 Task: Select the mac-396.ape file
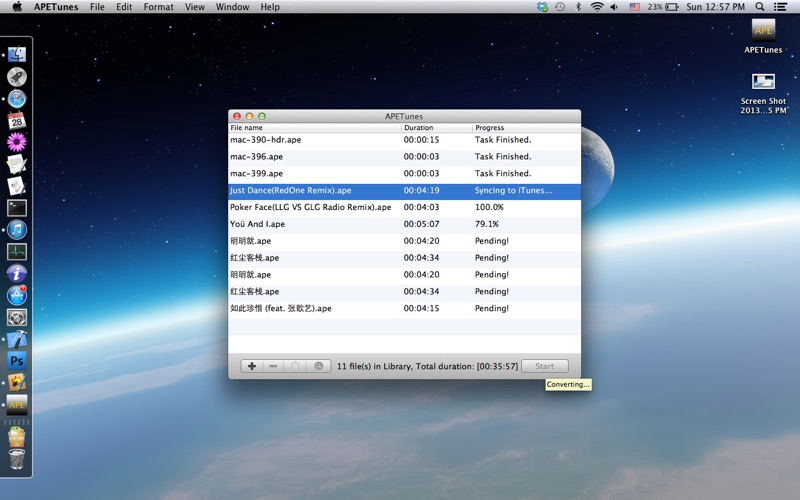tap(404, 157)
